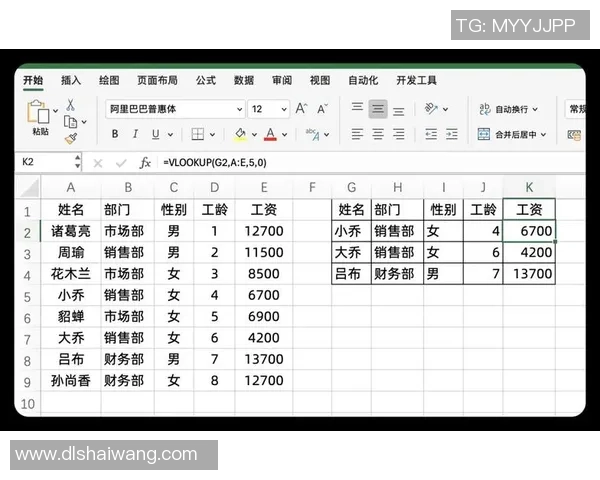Open the 审阅 tab
The height and width of the screenshot is (480, 600).
[282, 80]
